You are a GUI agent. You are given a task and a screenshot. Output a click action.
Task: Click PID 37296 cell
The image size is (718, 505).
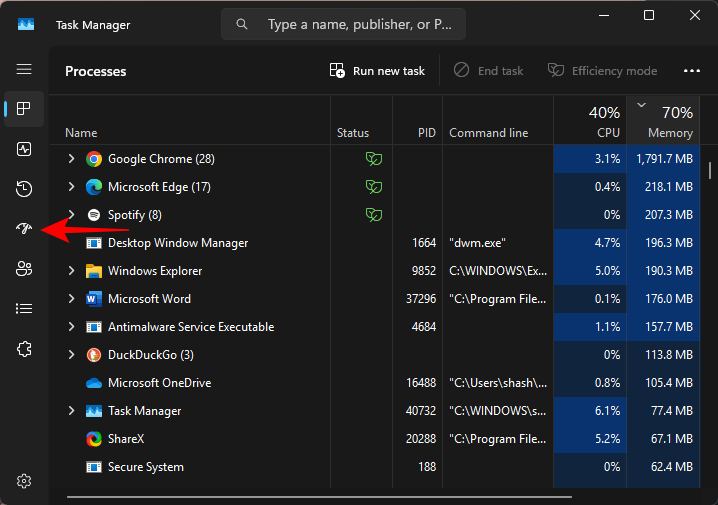(x=421, y=299)
